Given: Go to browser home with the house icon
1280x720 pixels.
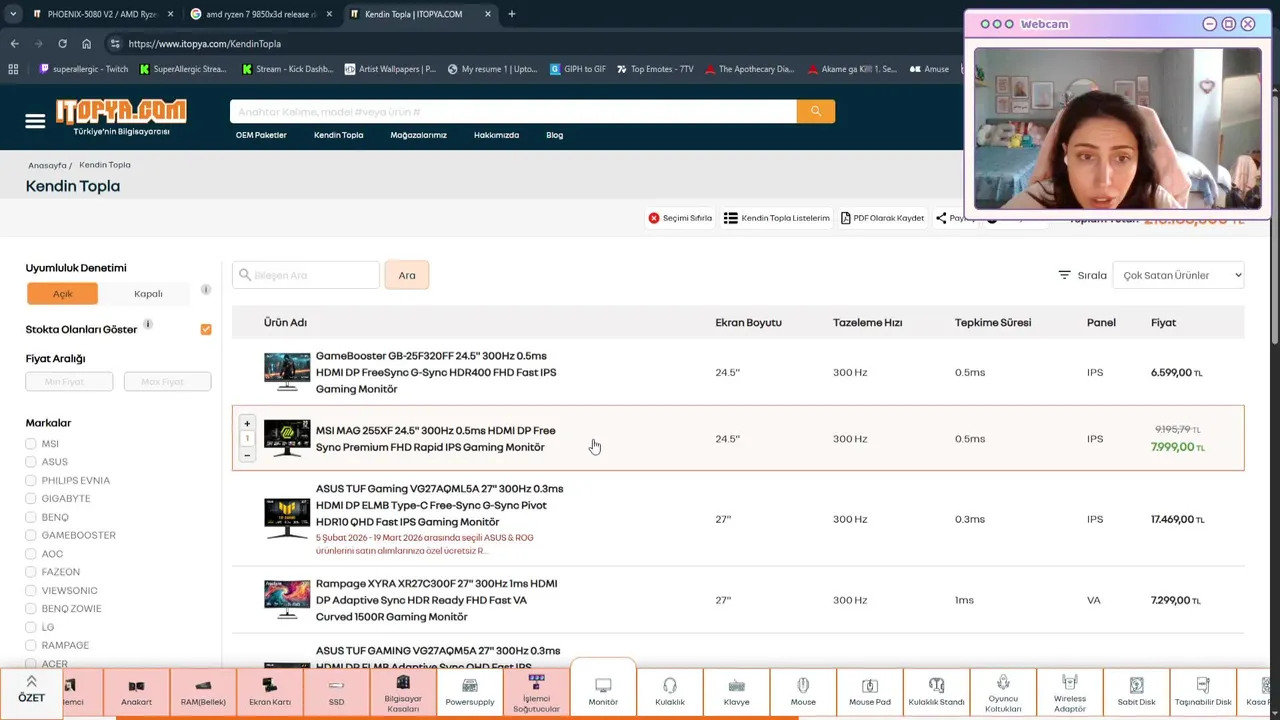Looking at the screenshot, I should pyautogui.click(x=87, y=44).
